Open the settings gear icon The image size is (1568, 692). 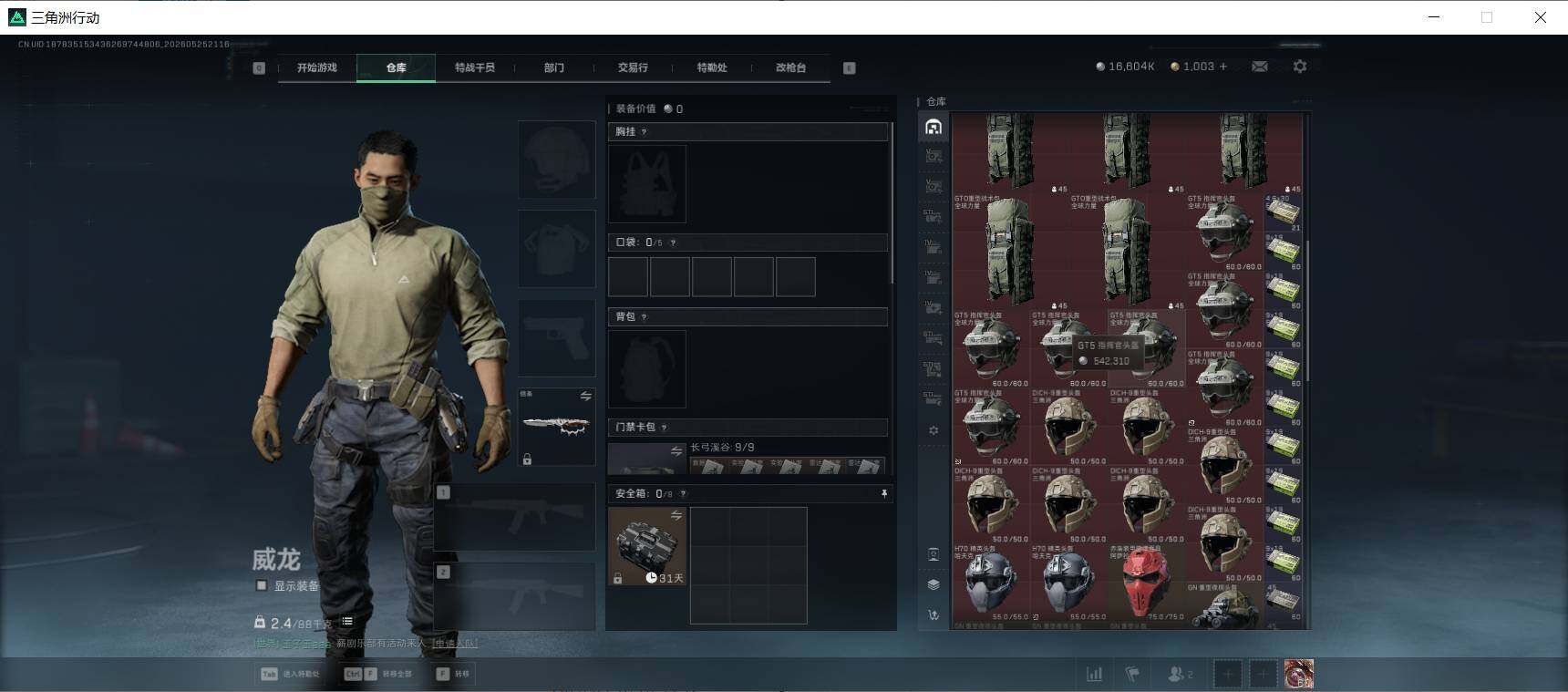click(1300, 67)
